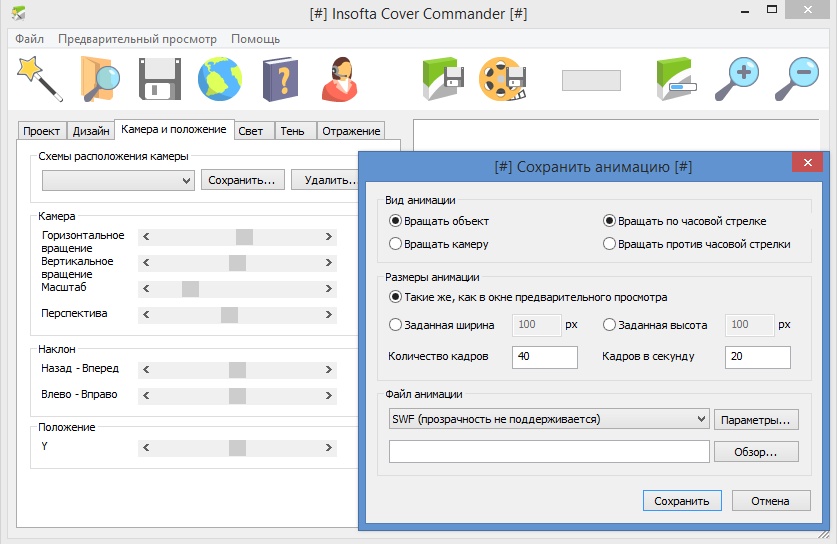837x544 pixels.
Task: Switch to the Дизайн tab
Action: tap(91, 131)
